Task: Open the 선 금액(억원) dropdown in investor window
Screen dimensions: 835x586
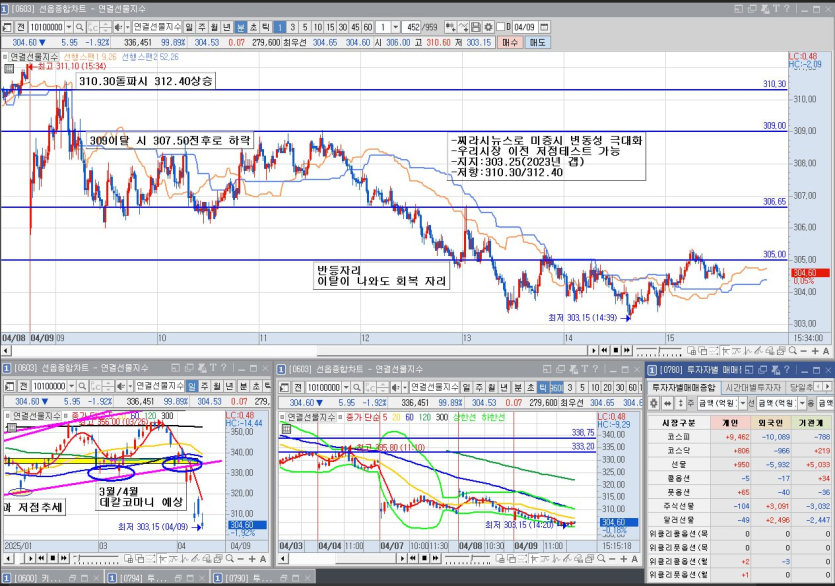Action: click(803, 403)
